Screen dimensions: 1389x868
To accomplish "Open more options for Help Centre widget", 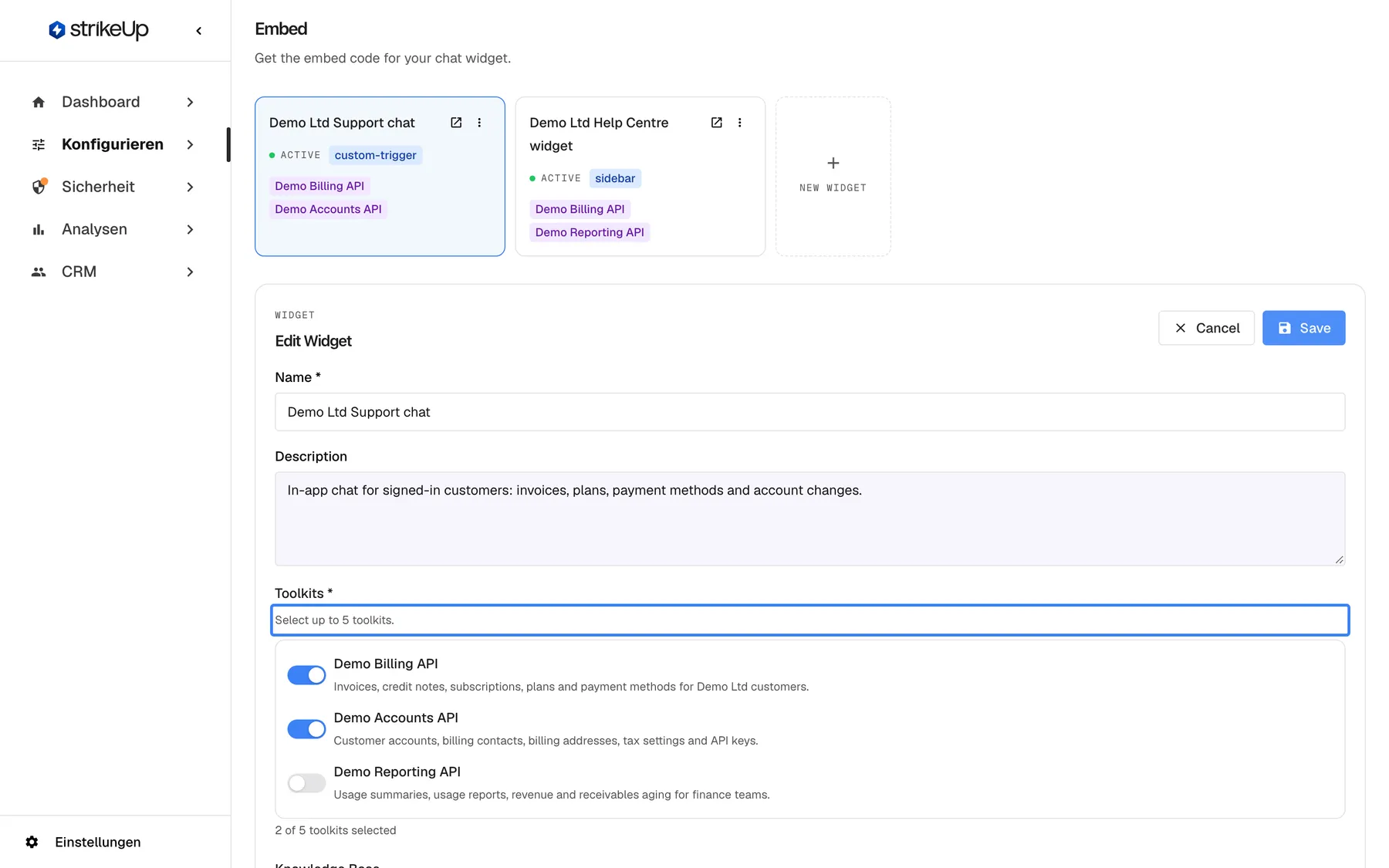I will pyautogui.click(x=739, y=123).
